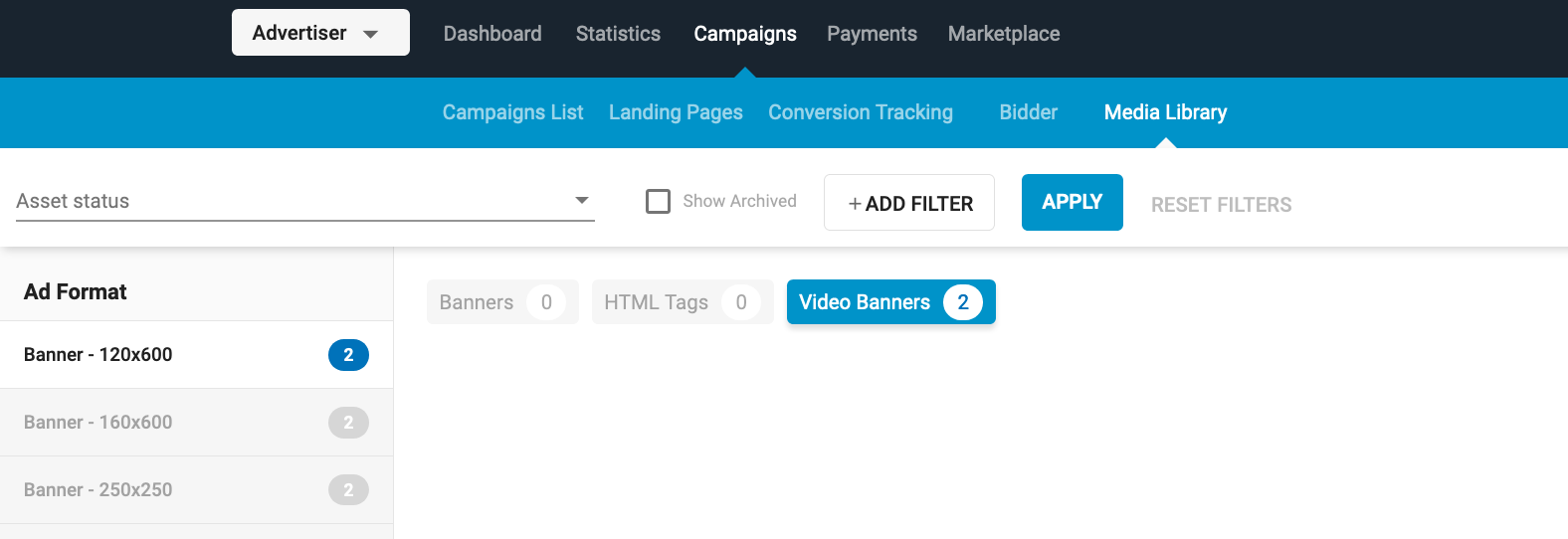Switch to the Campaigns List tab
The height and width of the screenshot is (539, 1568).
tap(512, 112)
